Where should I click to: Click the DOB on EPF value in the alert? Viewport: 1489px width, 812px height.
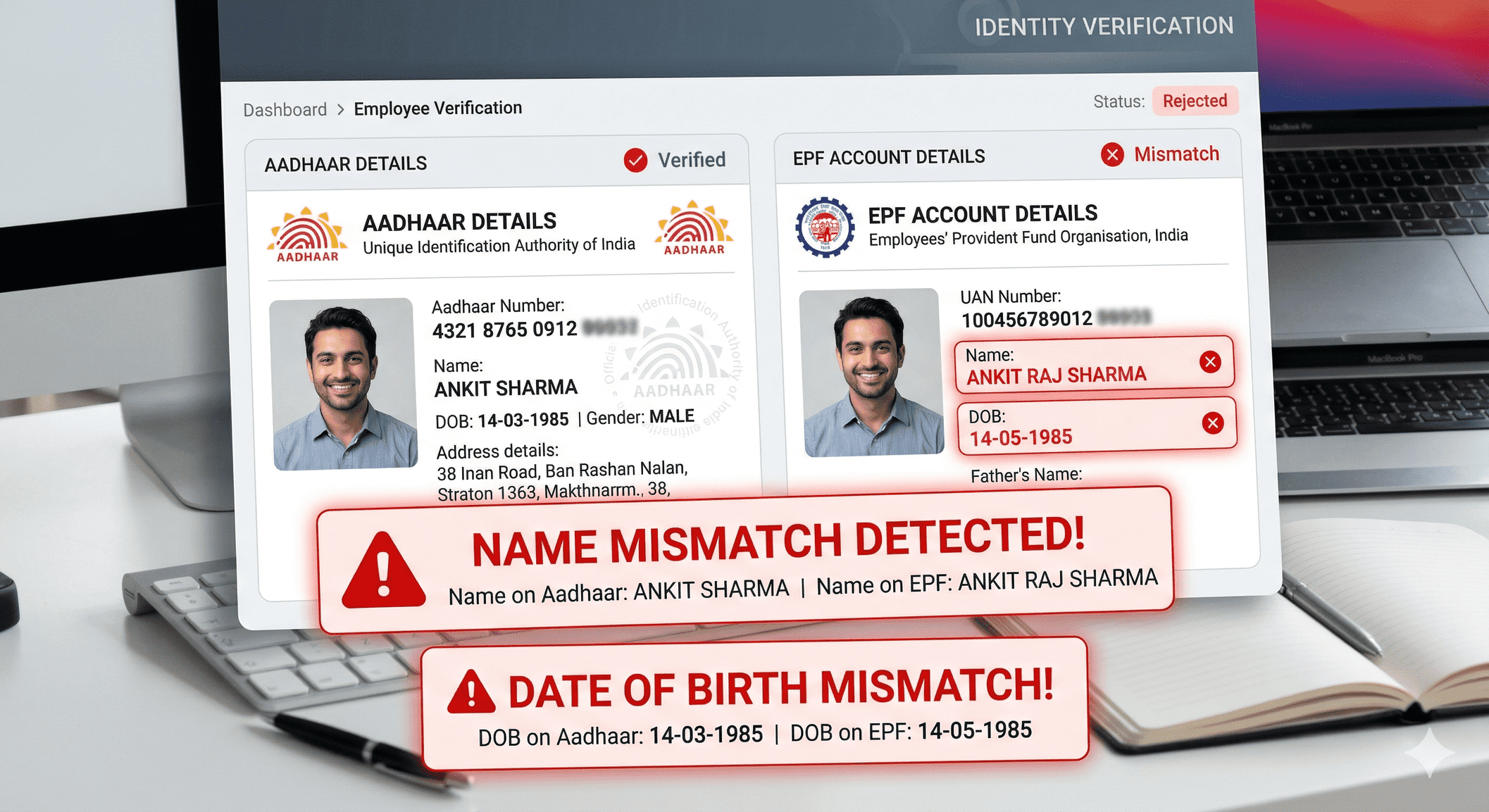(x=975, y=731)
